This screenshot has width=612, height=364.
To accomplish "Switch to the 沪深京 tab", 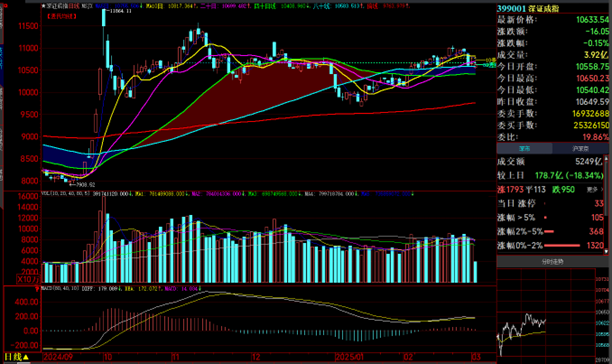I will [x=580, y=149].
